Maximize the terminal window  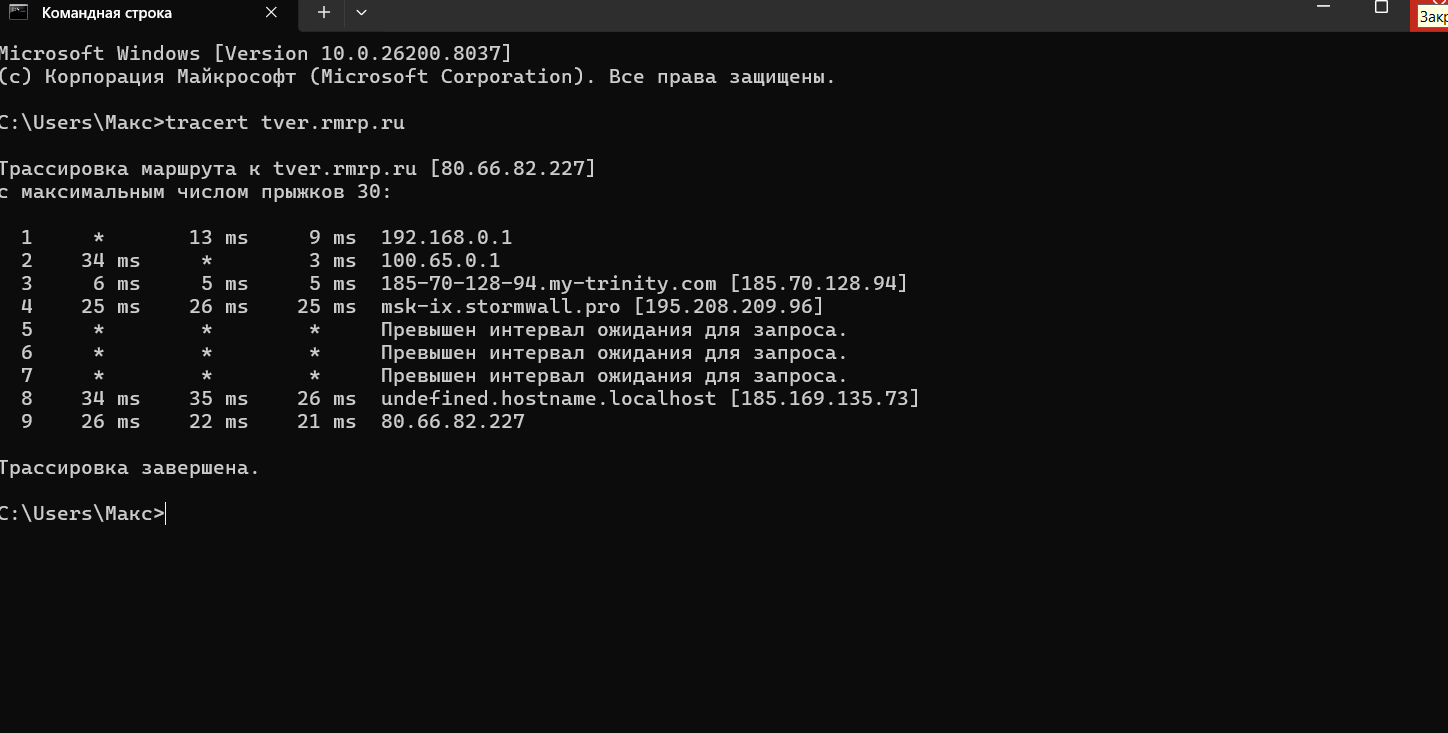[x=1381, y=7]
